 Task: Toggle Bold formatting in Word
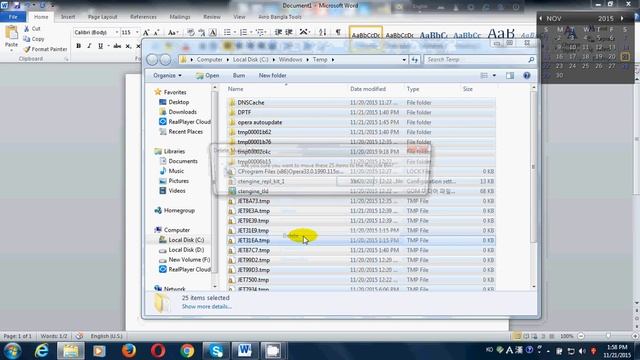click(78, 46)
